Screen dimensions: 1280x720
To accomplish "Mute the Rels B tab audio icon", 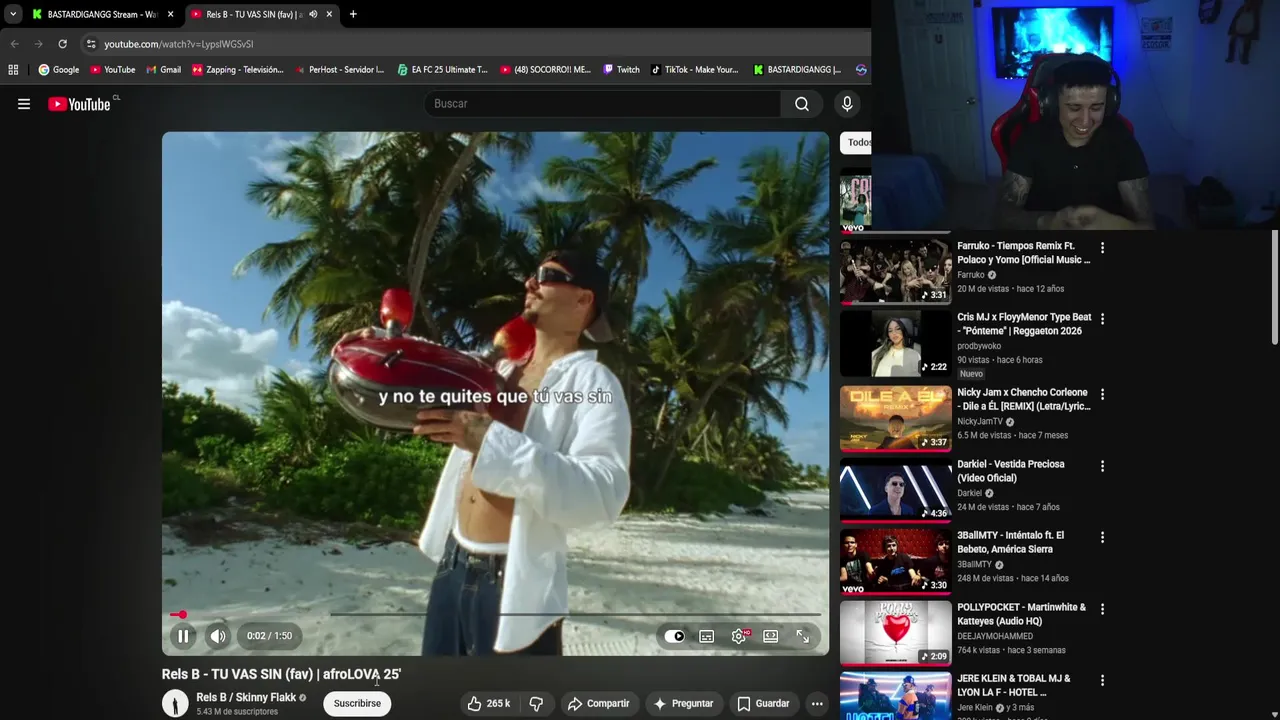I will 313,14.
